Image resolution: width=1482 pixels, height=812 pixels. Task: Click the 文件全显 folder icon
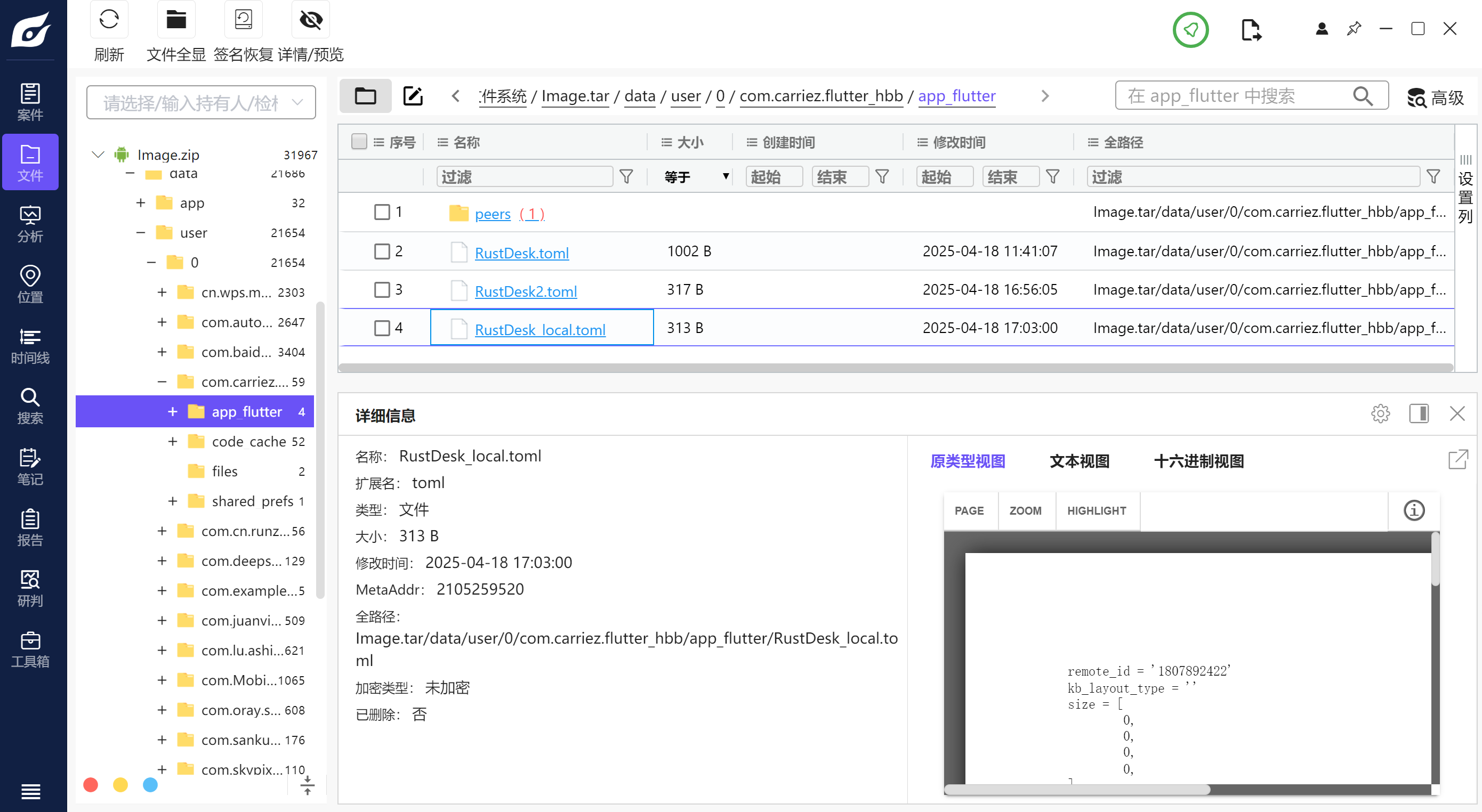pos(176,20)
